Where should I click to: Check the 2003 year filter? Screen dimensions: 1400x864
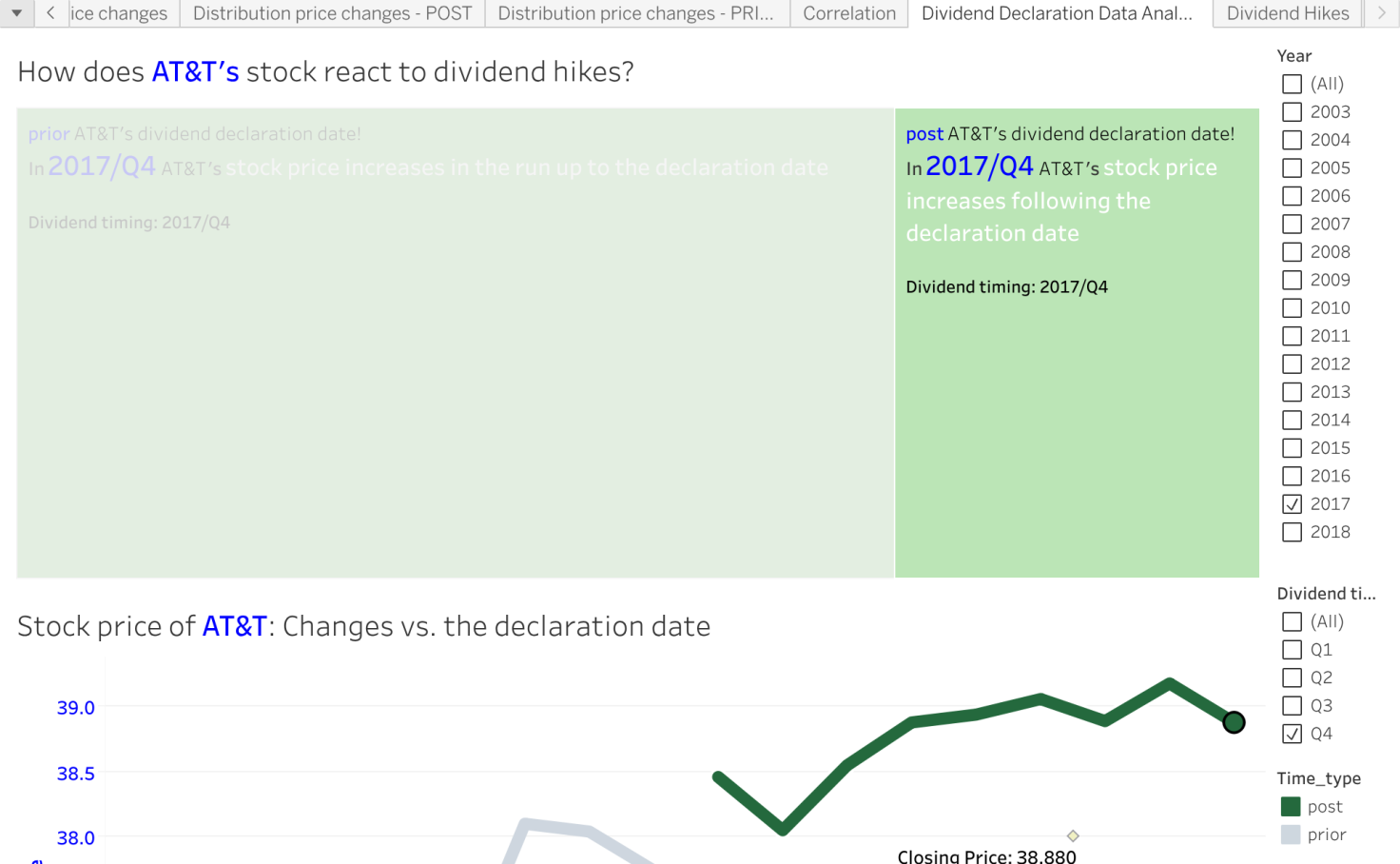pyautogui.click(x=1292, y=112)
